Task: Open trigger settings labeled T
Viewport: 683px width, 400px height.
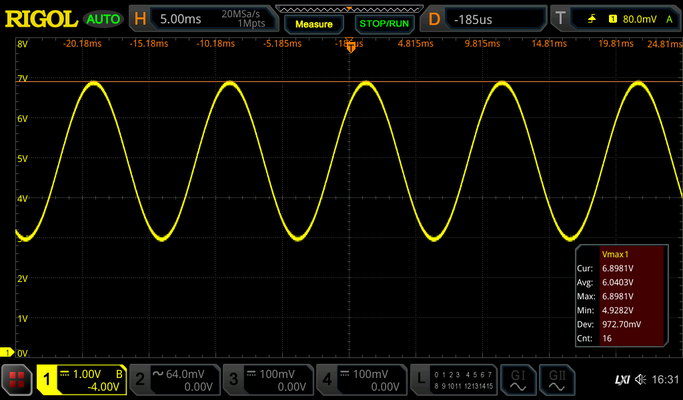Action: (560, 18)
